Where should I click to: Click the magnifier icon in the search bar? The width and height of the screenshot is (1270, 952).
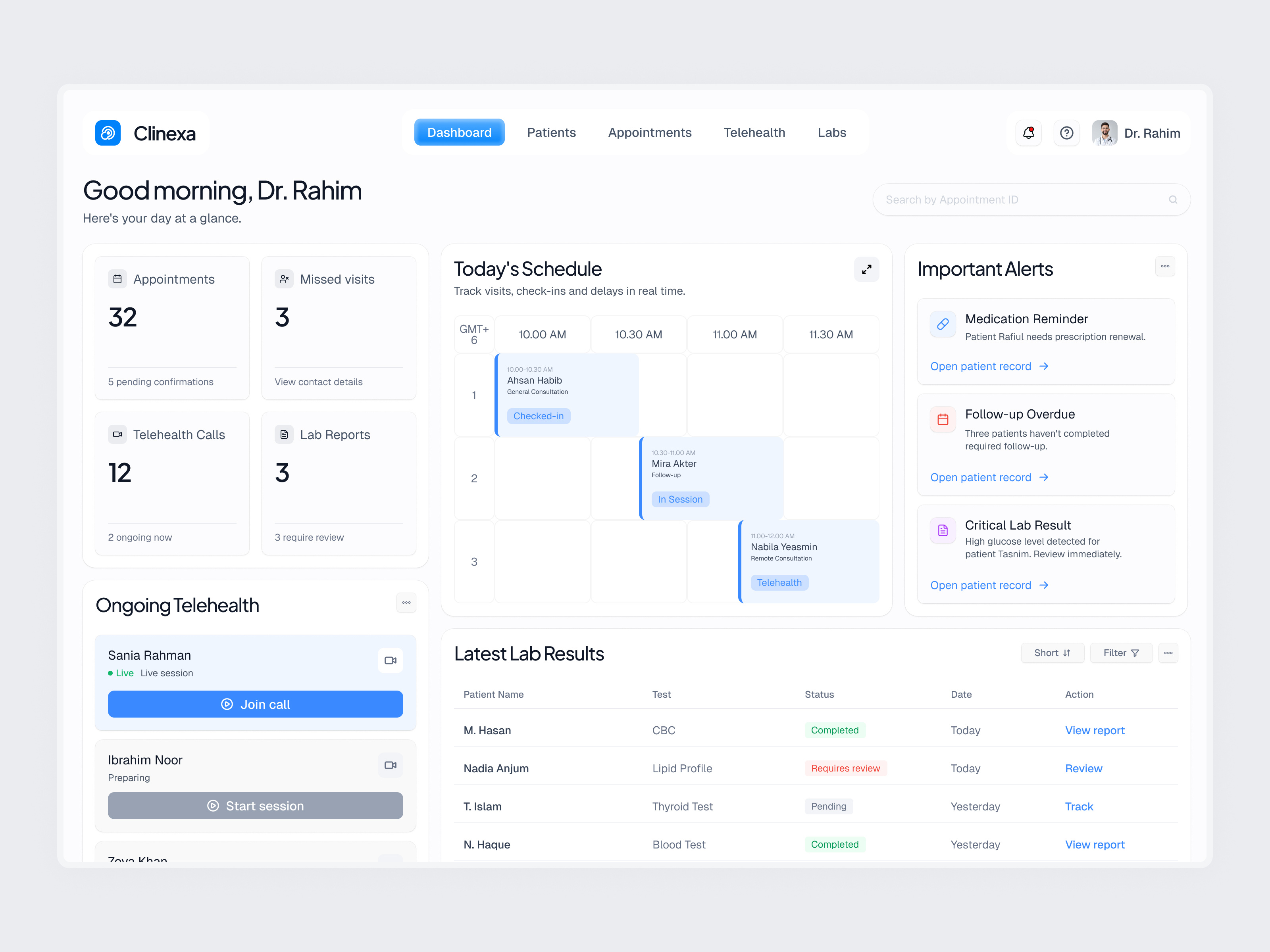pyautogui.click(x=1173, y=199)
